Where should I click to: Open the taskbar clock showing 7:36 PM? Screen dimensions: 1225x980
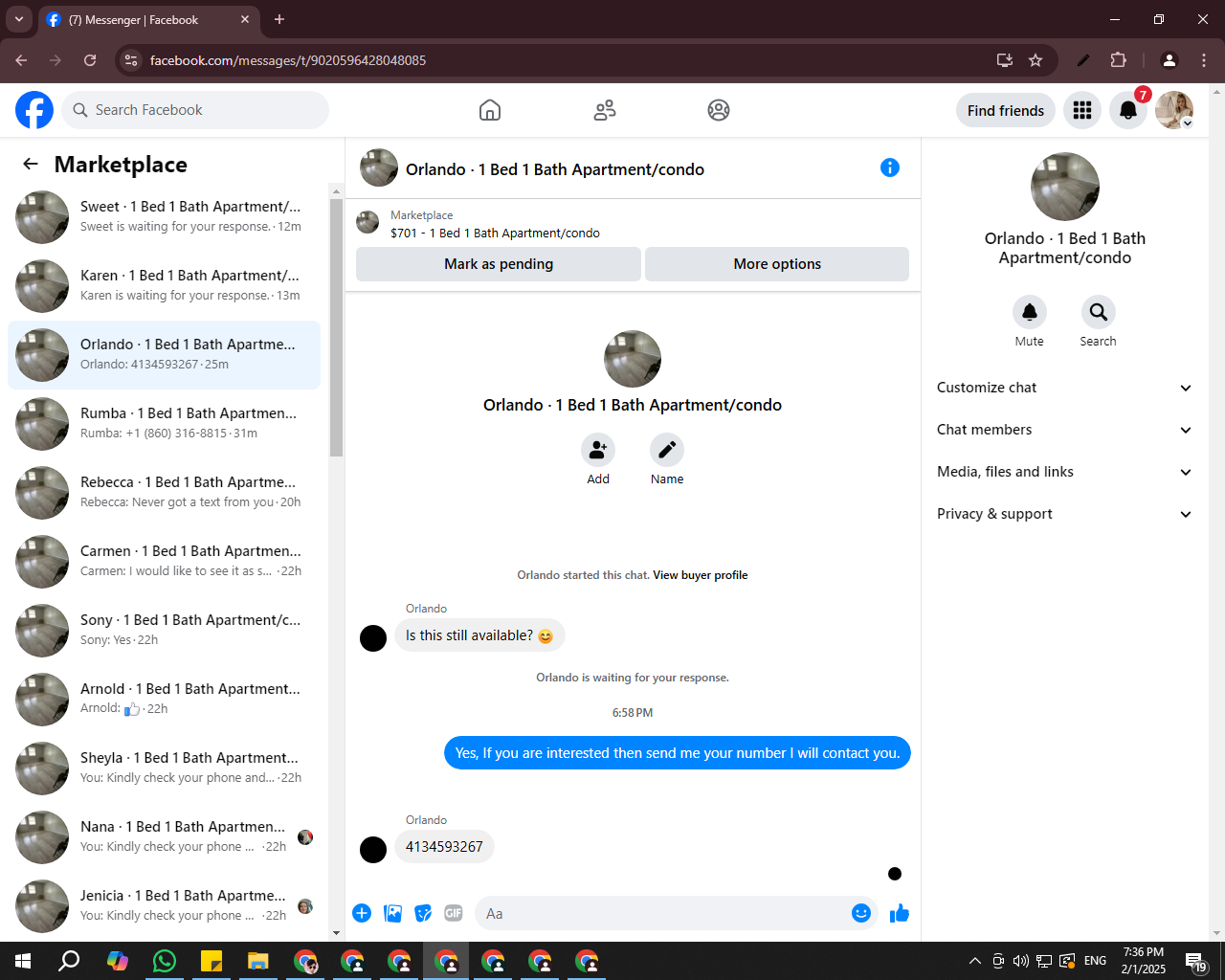point(1144,961)
